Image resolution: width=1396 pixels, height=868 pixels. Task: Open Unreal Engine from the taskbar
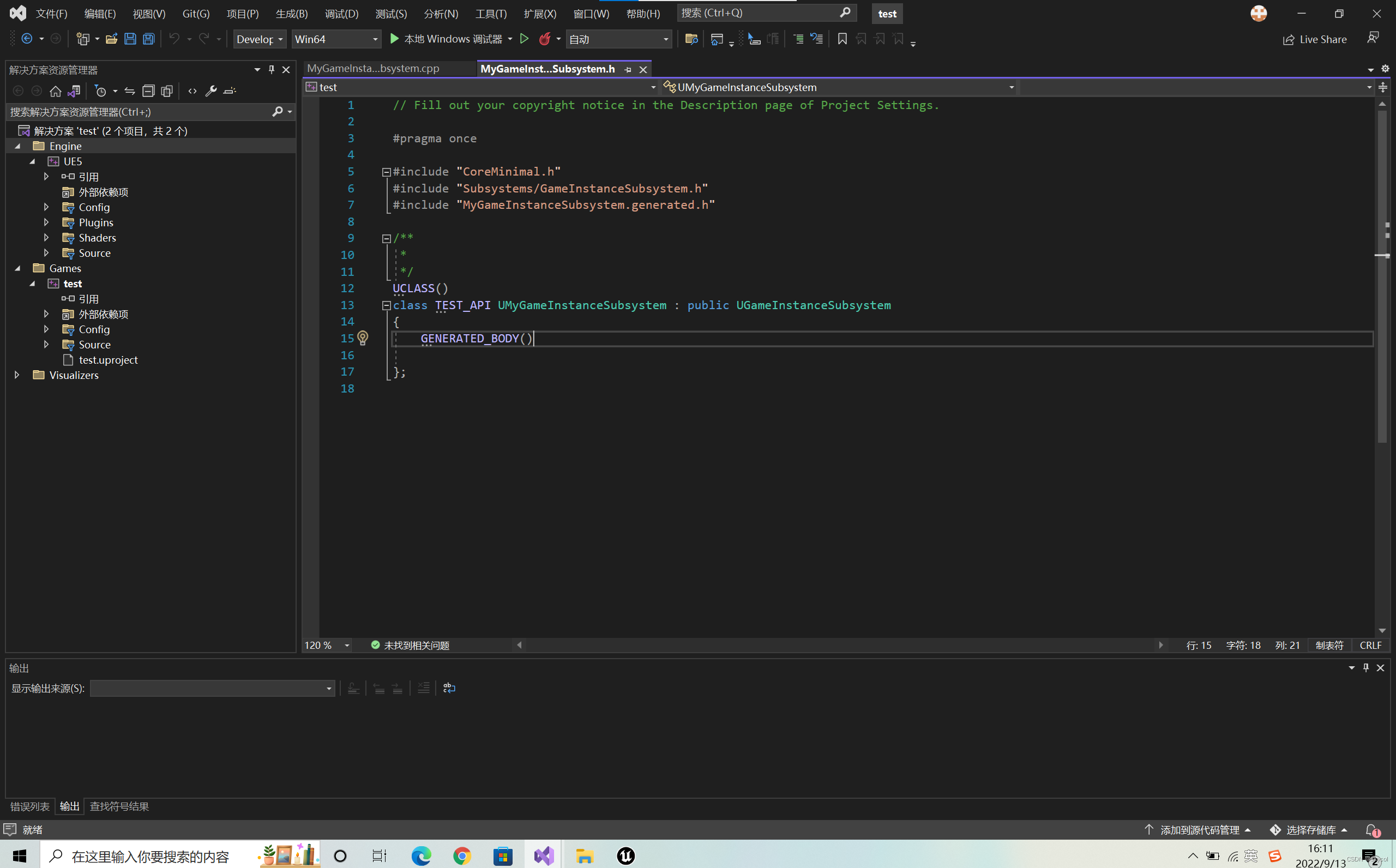click(625, 856)
